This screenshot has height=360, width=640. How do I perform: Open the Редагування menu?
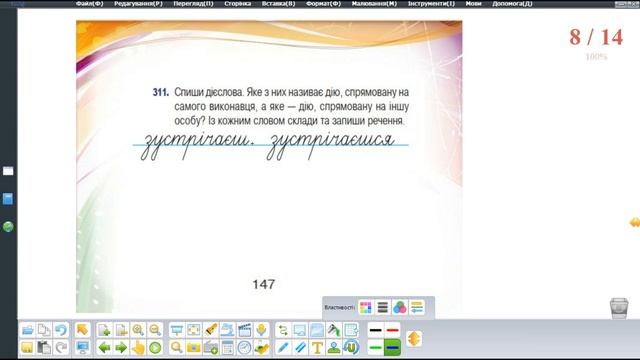pos(138,4)
